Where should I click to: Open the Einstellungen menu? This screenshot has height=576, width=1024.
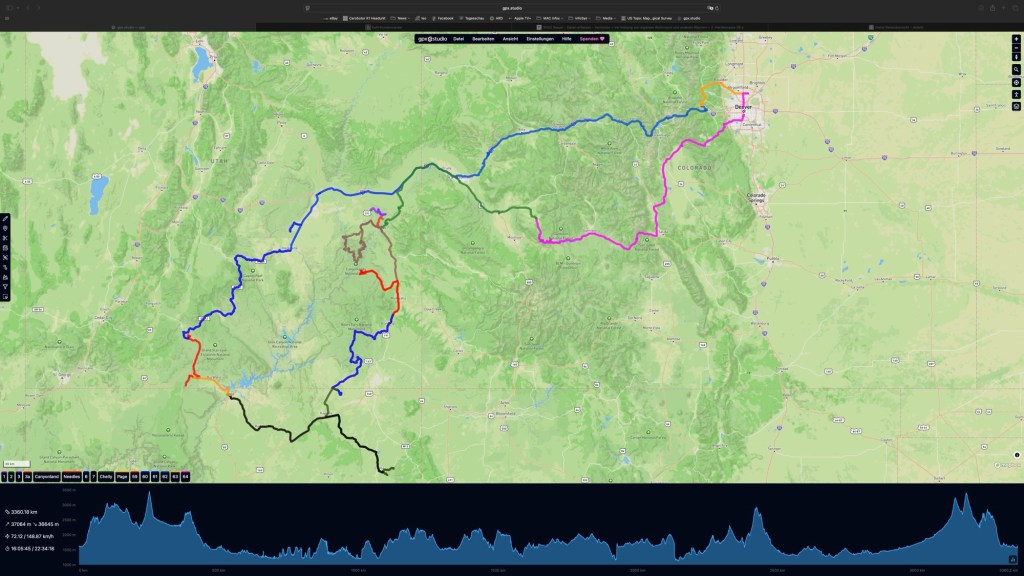542,38
